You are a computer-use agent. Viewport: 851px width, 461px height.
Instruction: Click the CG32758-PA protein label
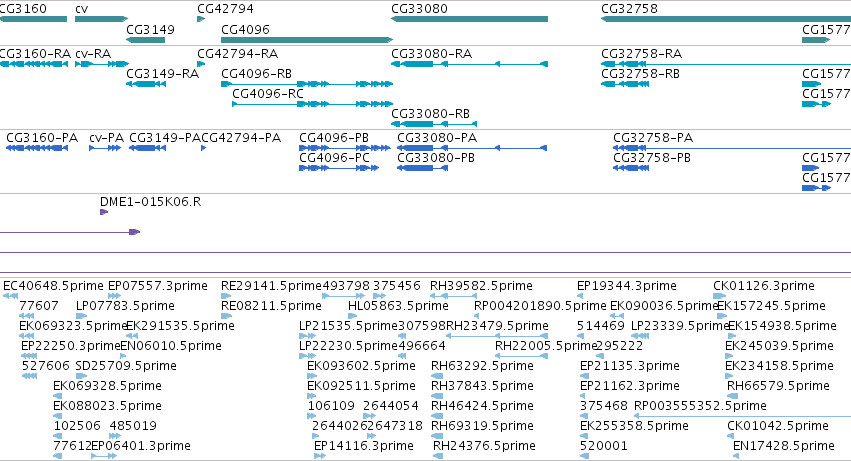(653, 138)
